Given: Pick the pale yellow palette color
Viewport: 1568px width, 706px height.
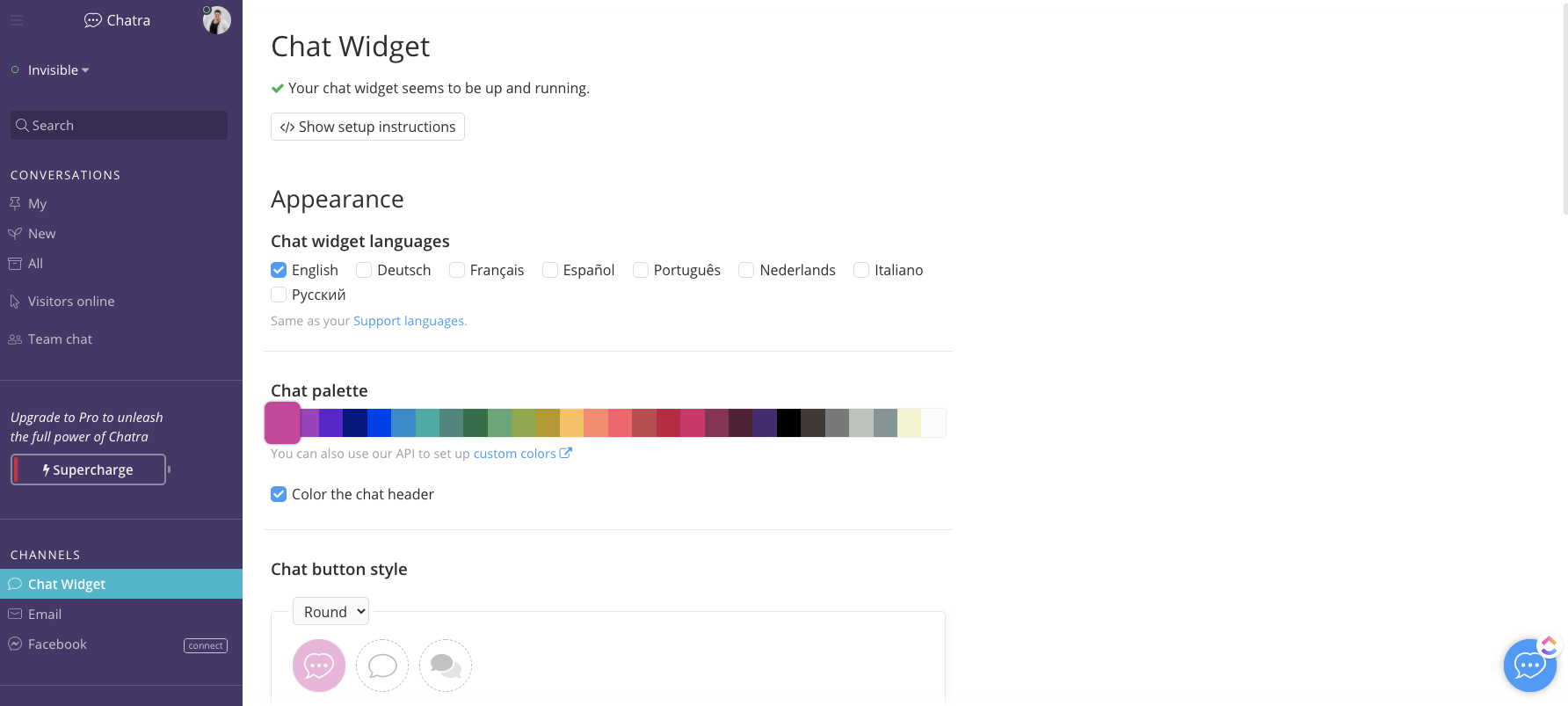Looking at the screenshot, I should [910, 423].
